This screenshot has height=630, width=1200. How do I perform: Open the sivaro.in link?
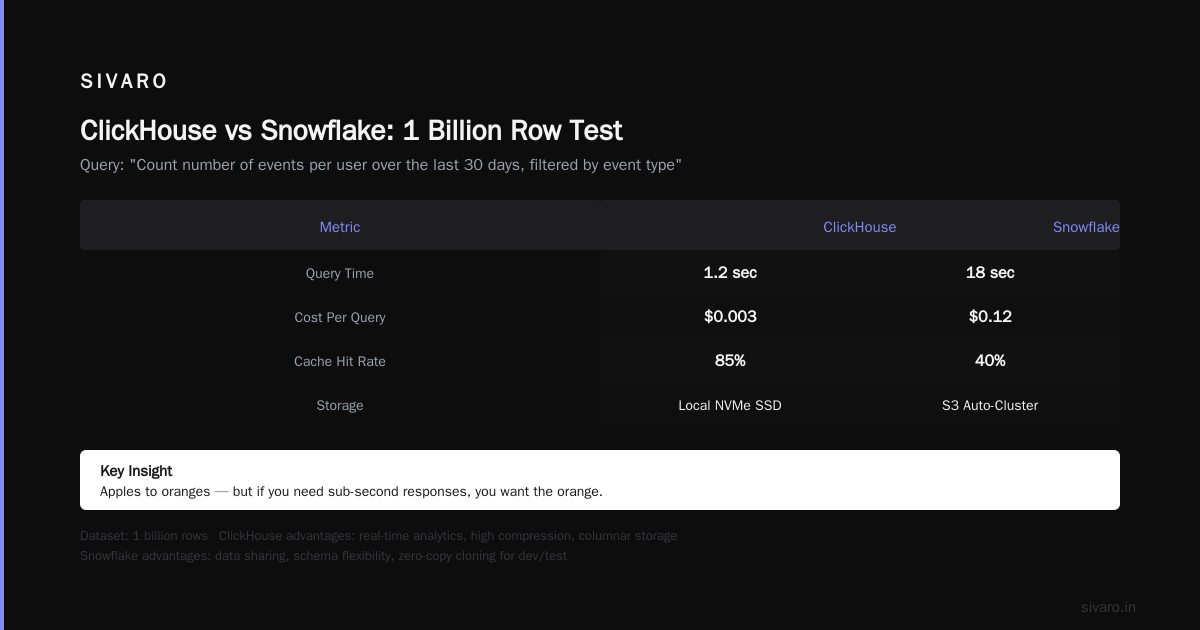pyautogui.click(x=1108, y=607)
